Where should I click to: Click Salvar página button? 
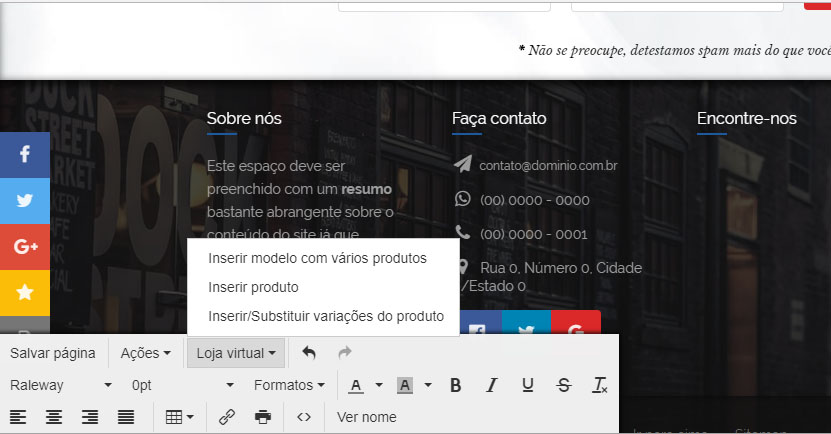tap(53, 353)
